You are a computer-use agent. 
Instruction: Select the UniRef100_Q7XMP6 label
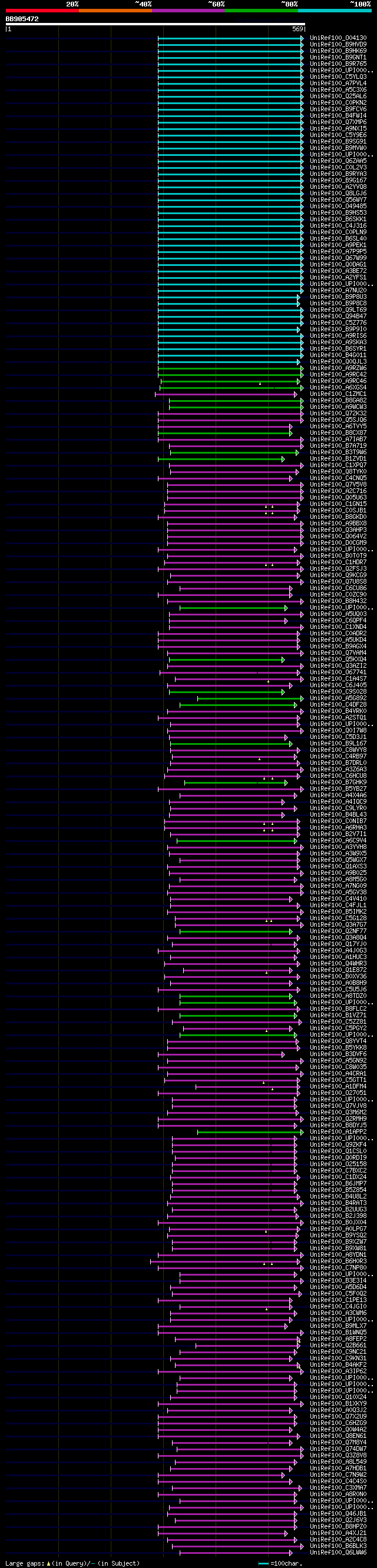point(338,122)
